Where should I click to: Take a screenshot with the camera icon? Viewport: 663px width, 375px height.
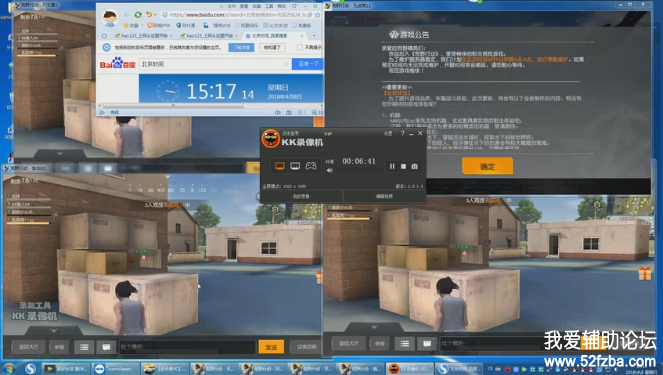coord(415,167)
